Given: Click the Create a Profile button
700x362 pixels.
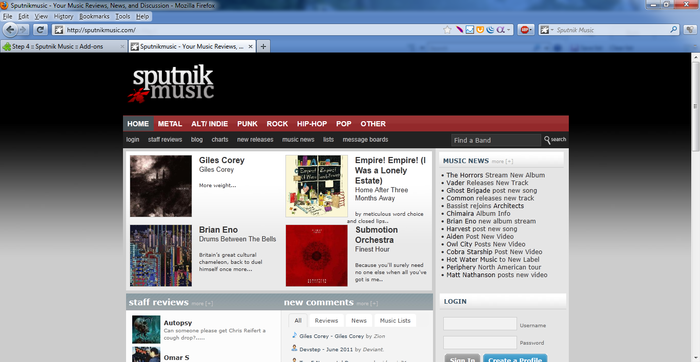Looking at the screenshot, I should [515, 358].
